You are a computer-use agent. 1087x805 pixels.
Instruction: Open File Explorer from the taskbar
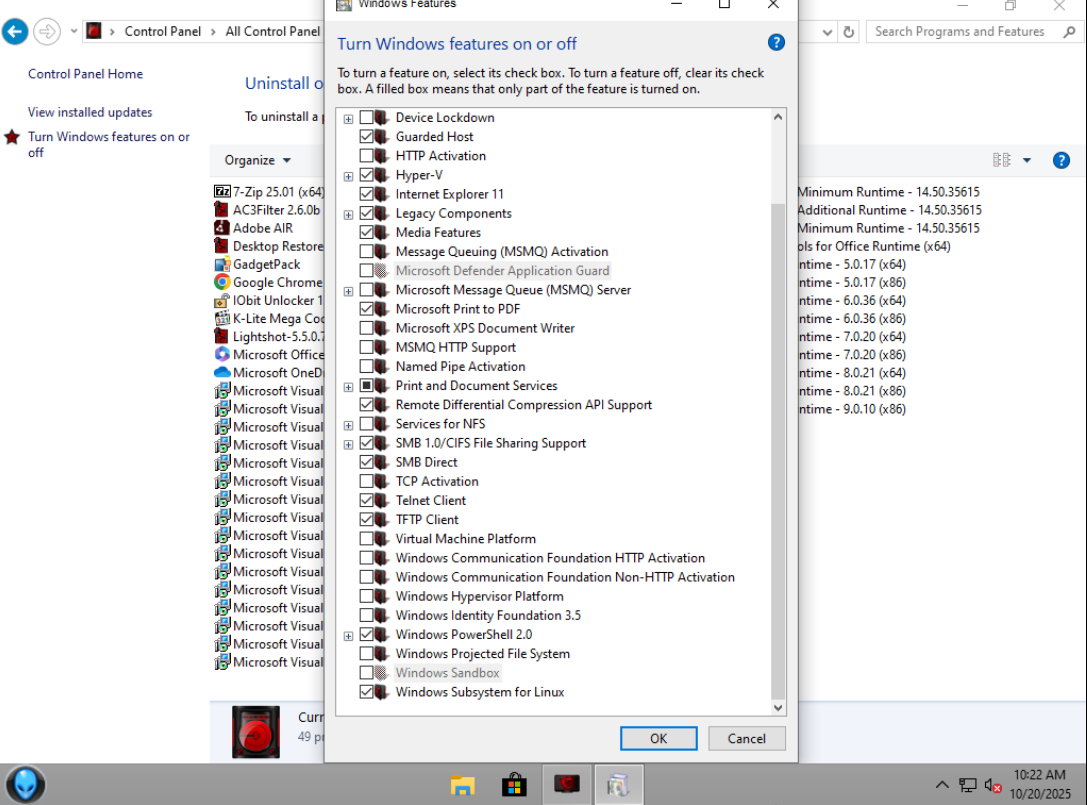pos(462,785)
